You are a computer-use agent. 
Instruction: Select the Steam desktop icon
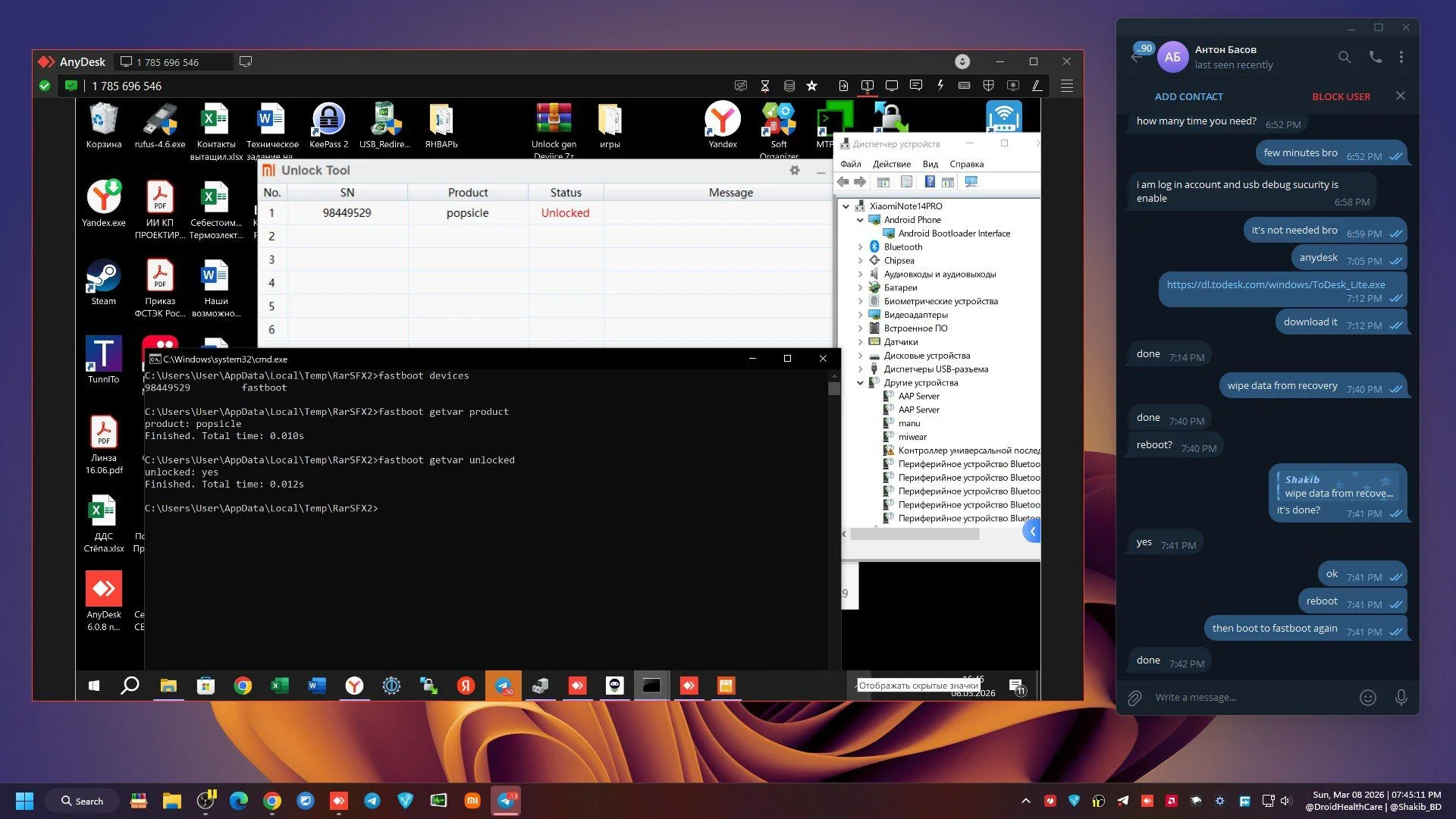[x=103, y=283]
